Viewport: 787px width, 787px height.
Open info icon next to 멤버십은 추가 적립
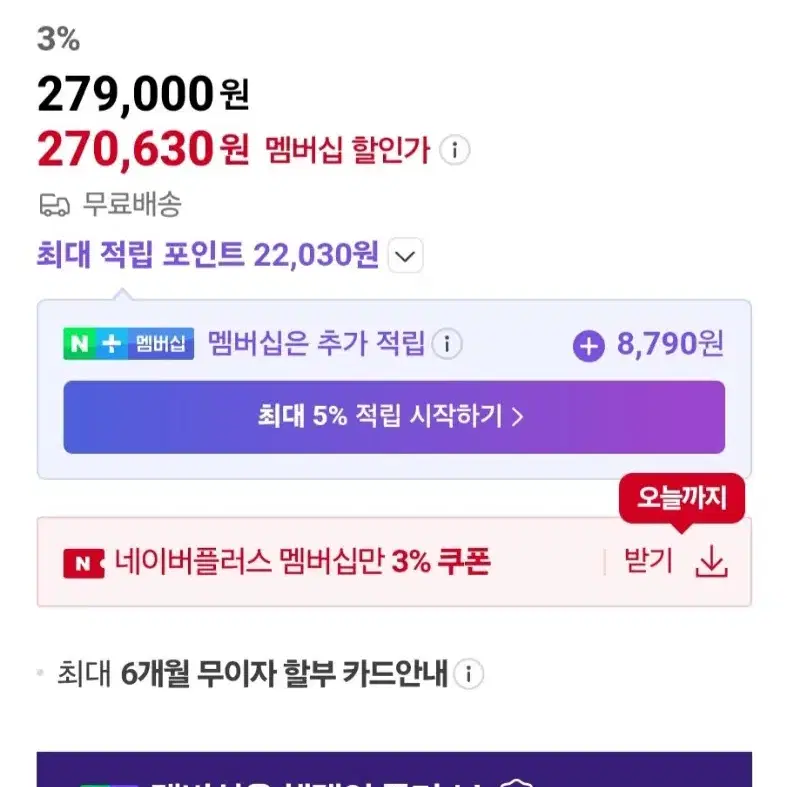coord(447,344)
